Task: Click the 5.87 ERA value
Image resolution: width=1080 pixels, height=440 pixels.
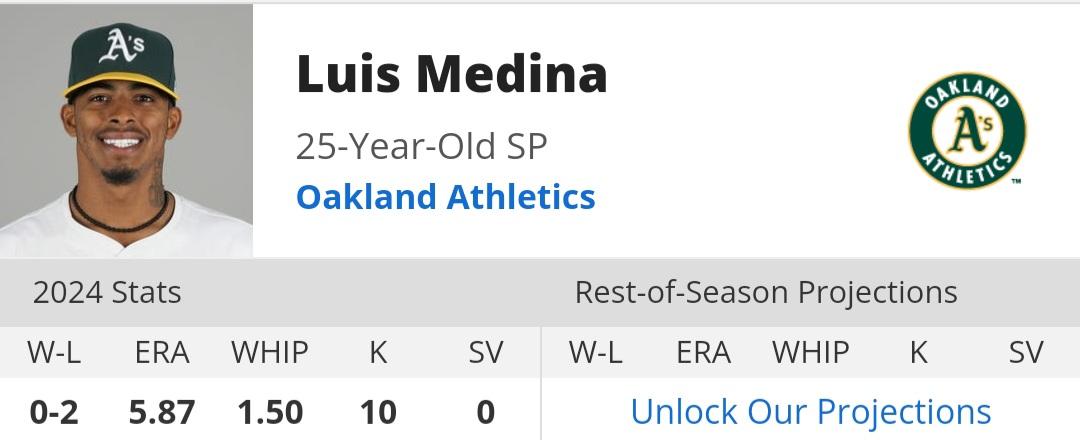Action: click(x=162, y=411)
